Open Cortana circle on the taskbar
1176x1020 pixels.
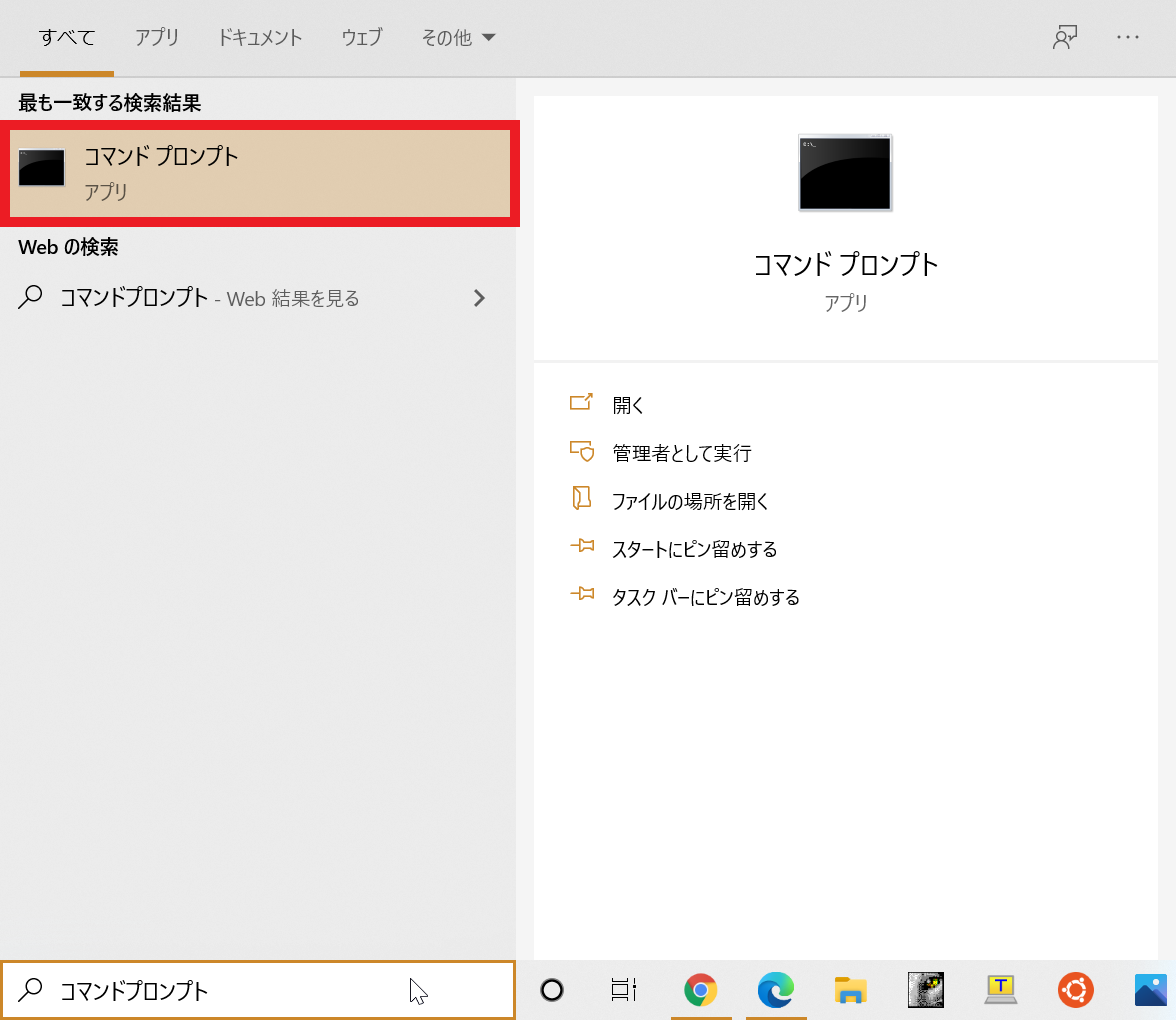tap(552, 990)
